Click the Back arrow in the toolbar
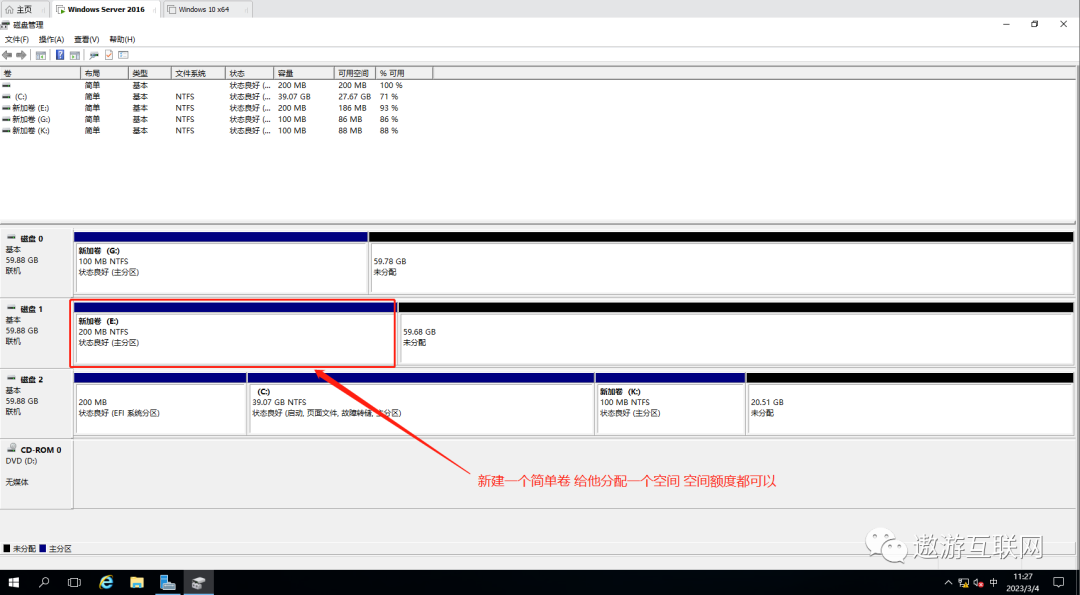 pos(7,55)
